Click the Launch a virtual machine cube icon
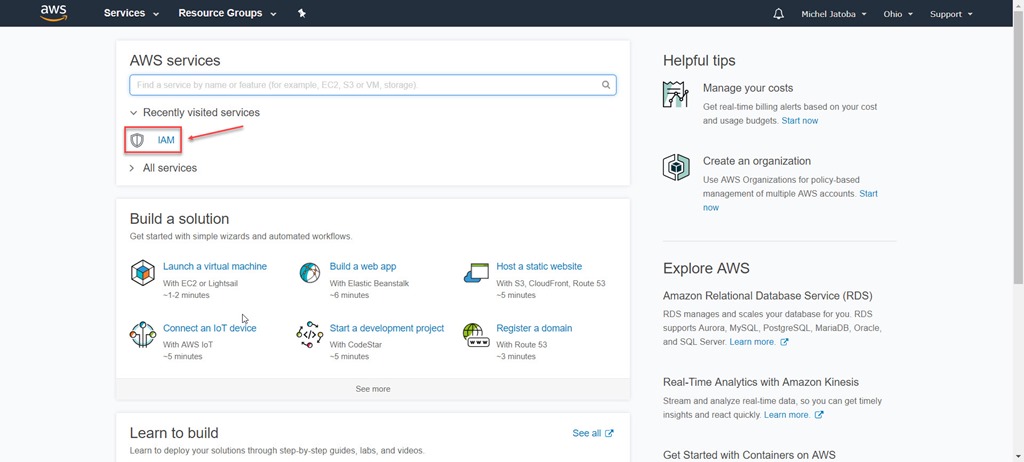This screenshot has width=1024, height=462. click(142, 272)
